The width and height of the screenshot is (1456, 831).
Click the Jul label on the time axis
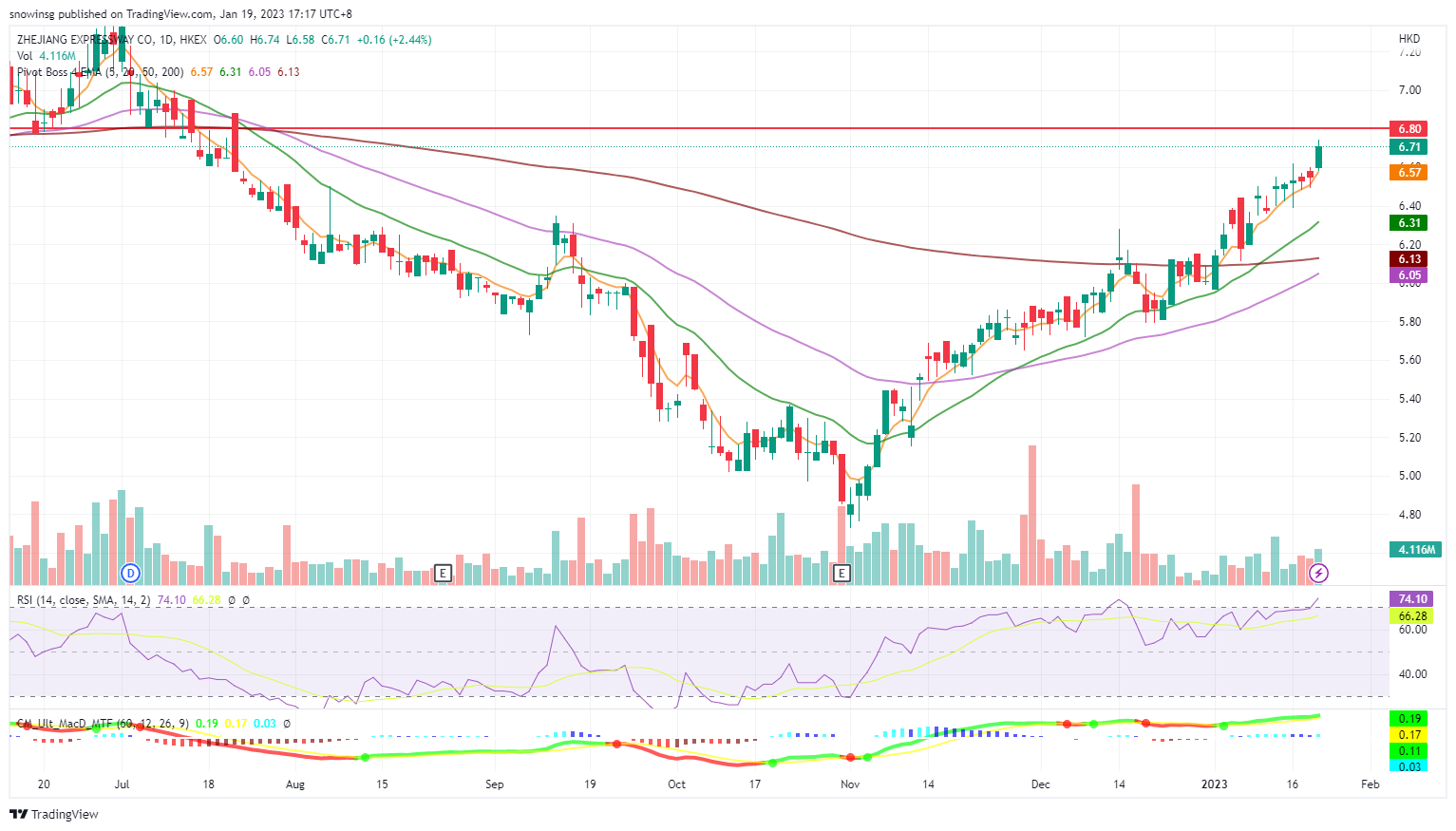pos(122,784)
